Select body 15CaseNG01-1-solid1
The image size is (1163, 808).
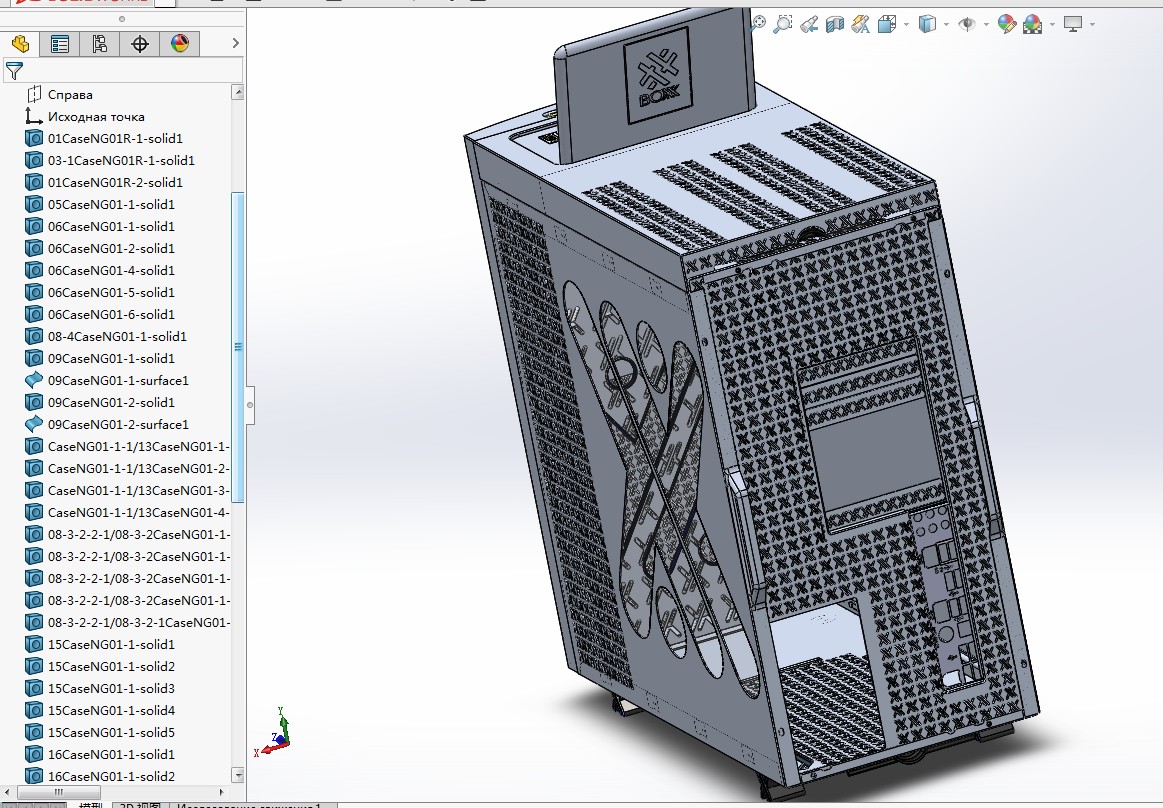(111, 644)
